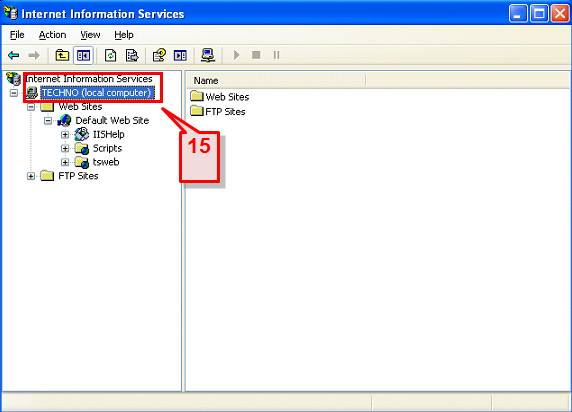Open the View menu
Screen dimensions: 572x412
coord(90,35)
